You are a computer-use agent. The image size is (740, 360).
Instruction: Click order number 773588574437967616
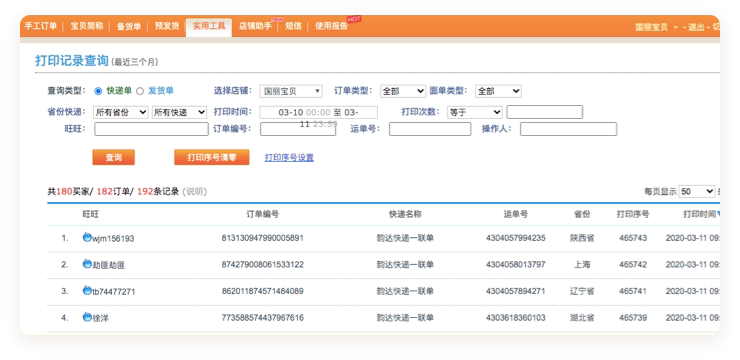262,318
